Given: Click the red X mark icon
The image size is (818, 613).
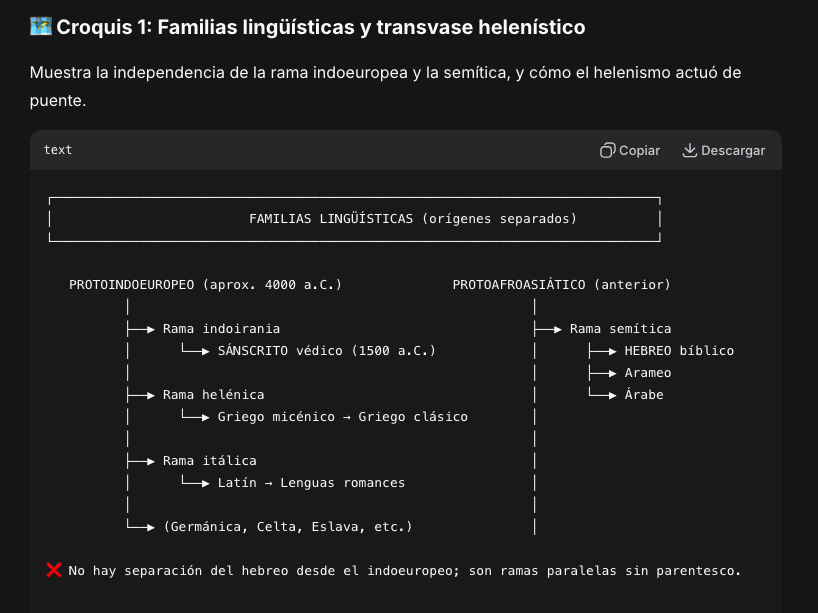Looking at the screenshot, I should tap(54, 570).
